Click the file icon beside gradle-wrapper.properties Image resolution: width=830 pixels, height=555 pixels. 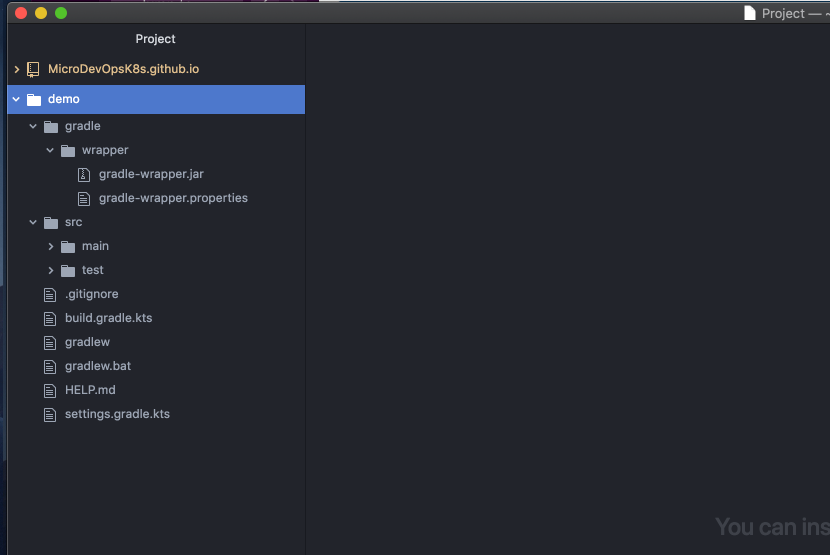84,199
